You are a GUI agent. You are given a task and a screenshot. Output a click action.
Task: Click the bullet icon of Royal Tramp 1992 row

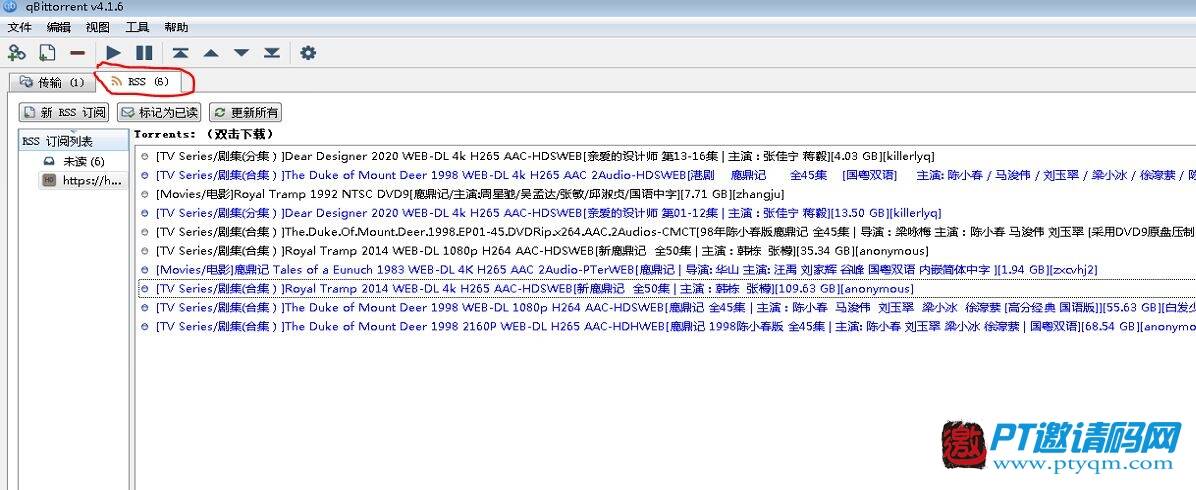(145, 194)
